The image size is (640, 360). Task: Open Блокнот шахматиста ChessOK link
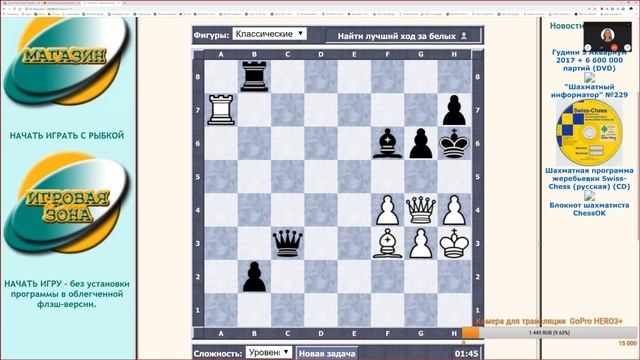tap(589, 209)
